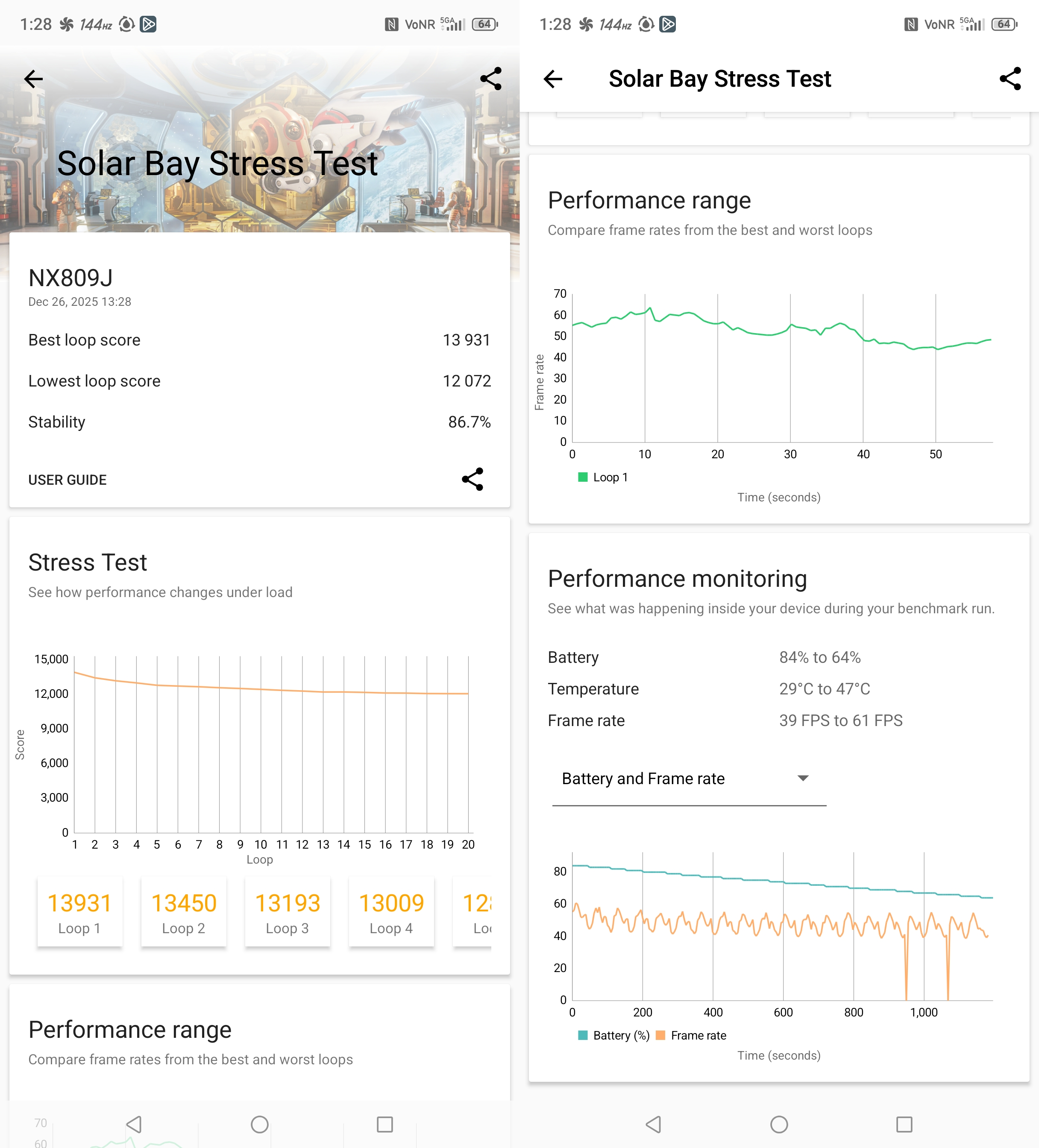The height and width of the screenshot is (1148, 1039).
Task: Toggle Battery (%) legend series
Action: pyautogui.click(x=614, y=1035)
